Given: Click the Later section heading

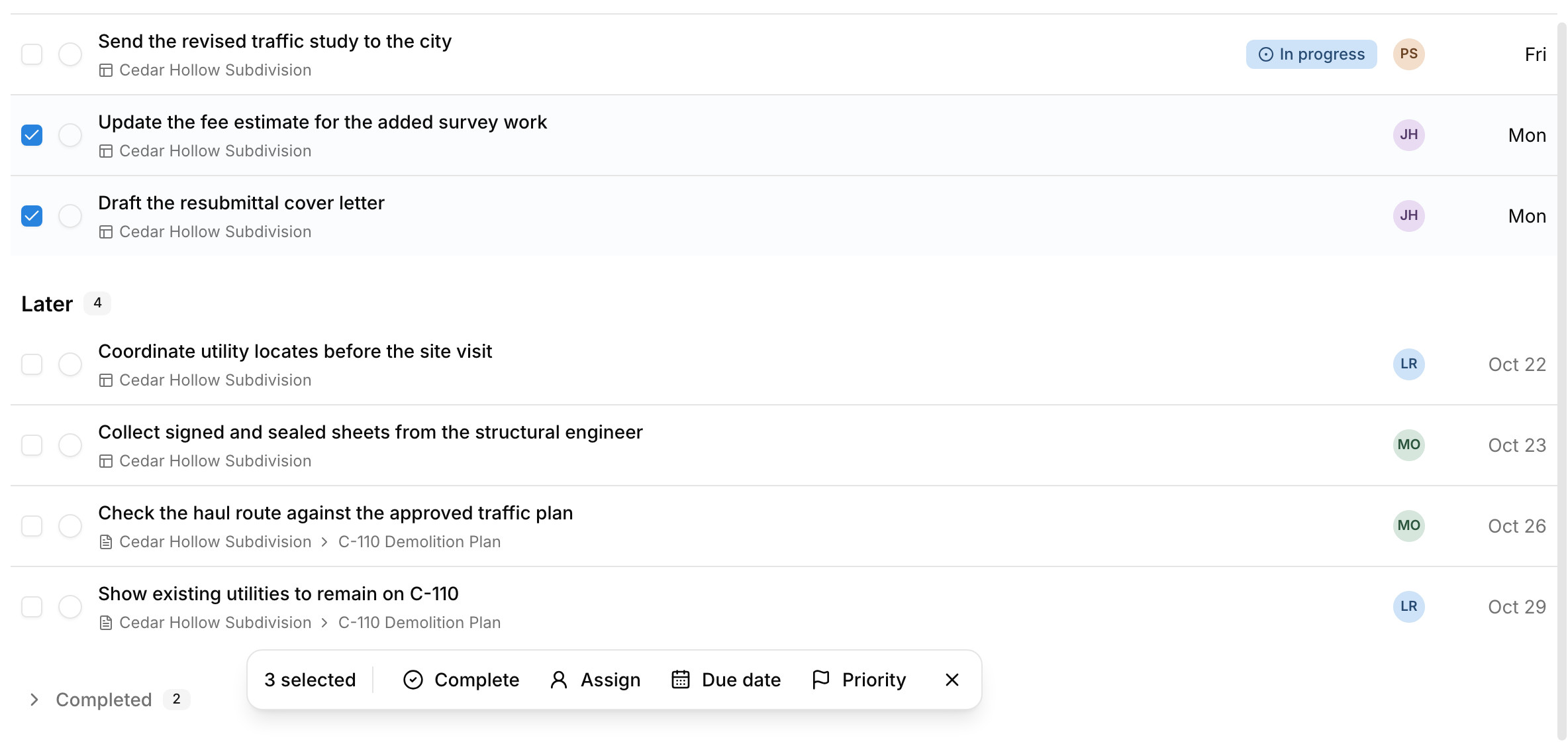Looking at the screenshot, I should [47, 303].
